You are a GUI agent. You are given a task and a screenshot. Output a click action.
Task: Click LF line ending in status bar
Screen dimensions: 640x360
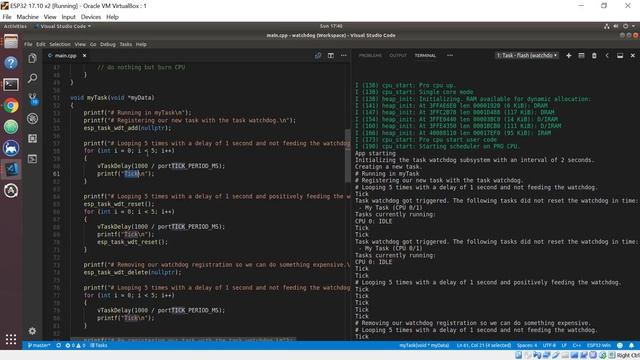(564, 345)
